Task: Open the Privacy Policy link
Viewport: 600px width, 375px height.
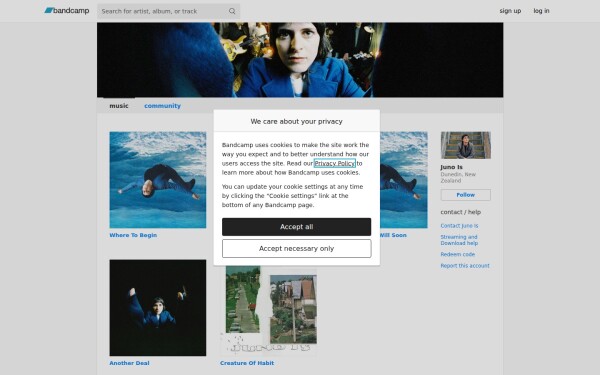Action: tap(334, 163)
